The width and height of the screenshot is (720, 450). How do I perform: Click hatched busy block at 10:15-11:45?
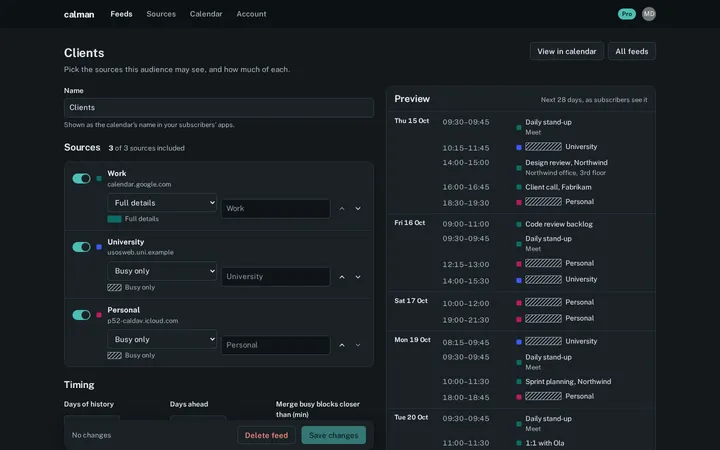[543, 147]
